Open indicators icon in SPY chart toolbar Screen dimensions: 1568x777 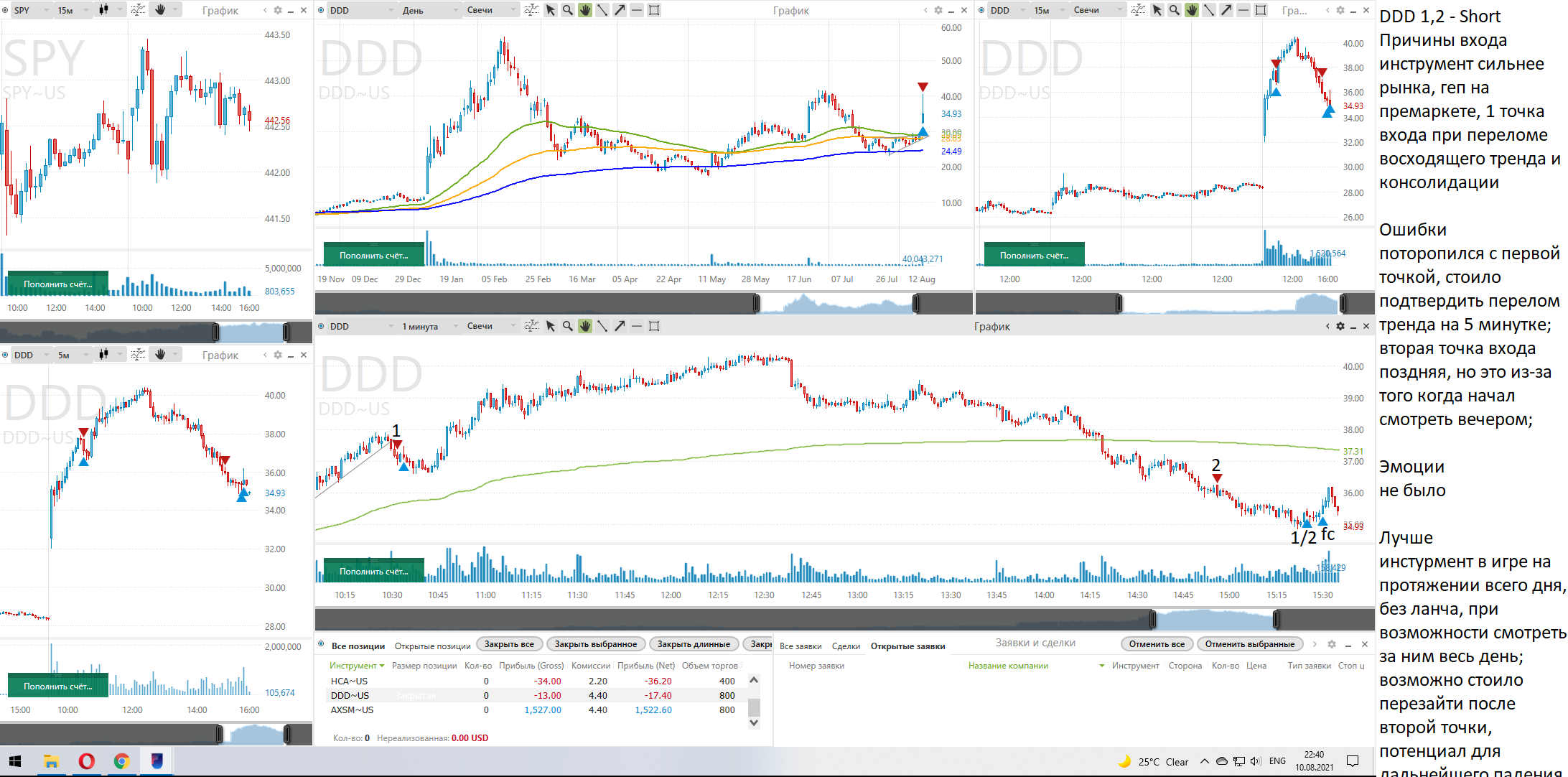pyautogui.click(x=138, y=10)
